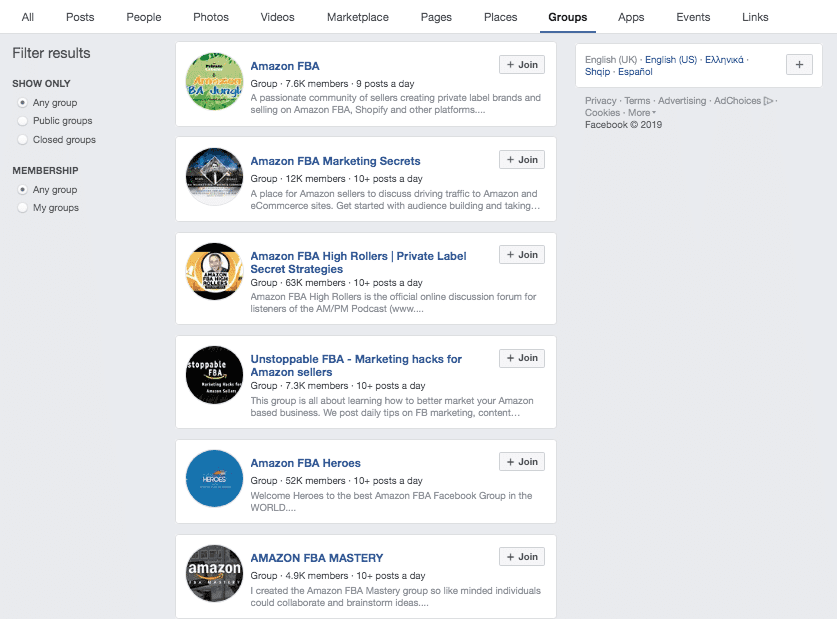837x619 pixels.
Task: Switch to the People tab
Action: (144, 17)
